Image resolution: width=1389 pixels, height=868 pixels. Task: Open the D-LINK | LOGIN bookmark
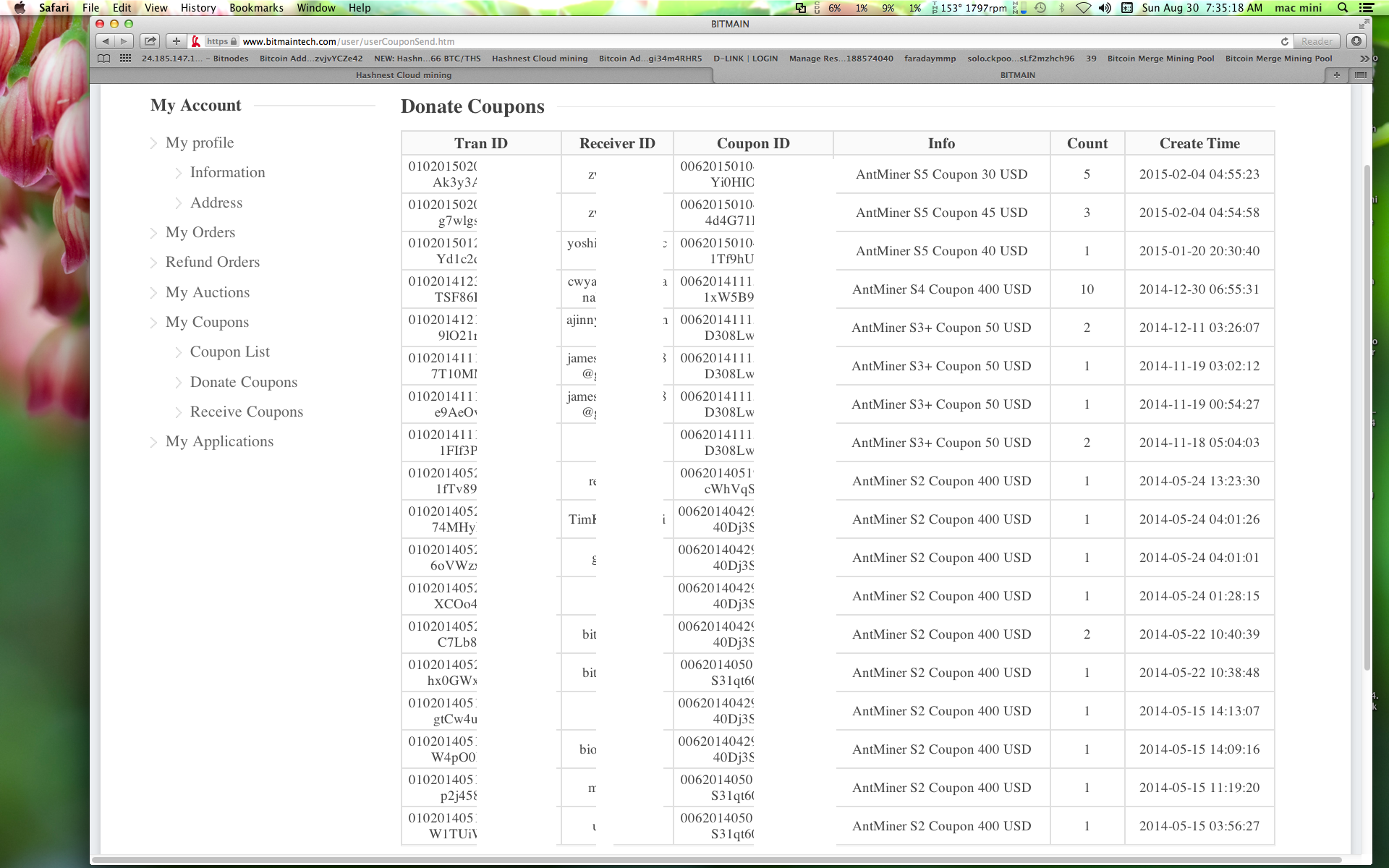745,59
